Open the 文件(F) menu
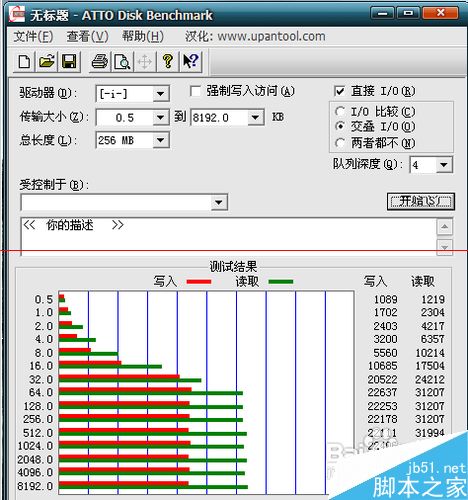 33,36
